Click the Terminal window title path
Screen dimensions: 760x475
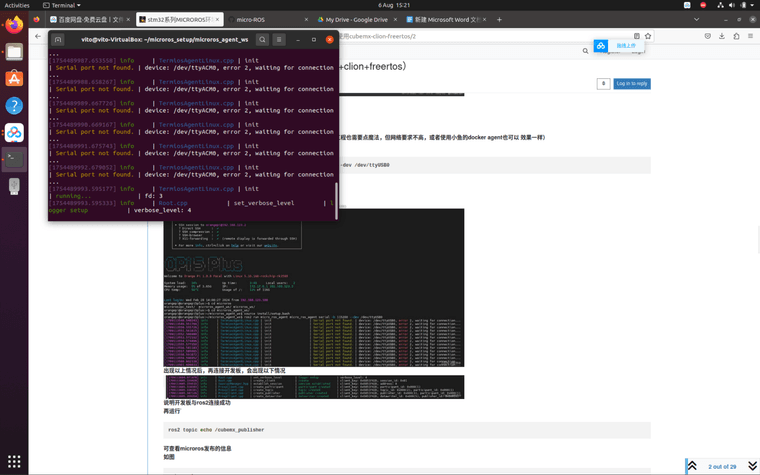tap(165, 40)
